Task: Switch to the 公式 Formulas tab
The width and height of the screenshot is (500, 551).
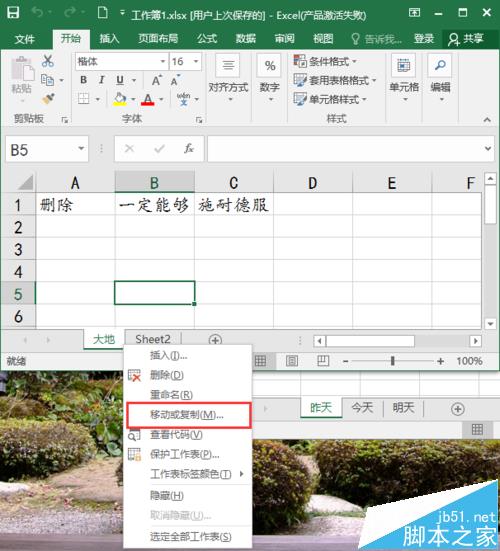Action: pos(207,39)
